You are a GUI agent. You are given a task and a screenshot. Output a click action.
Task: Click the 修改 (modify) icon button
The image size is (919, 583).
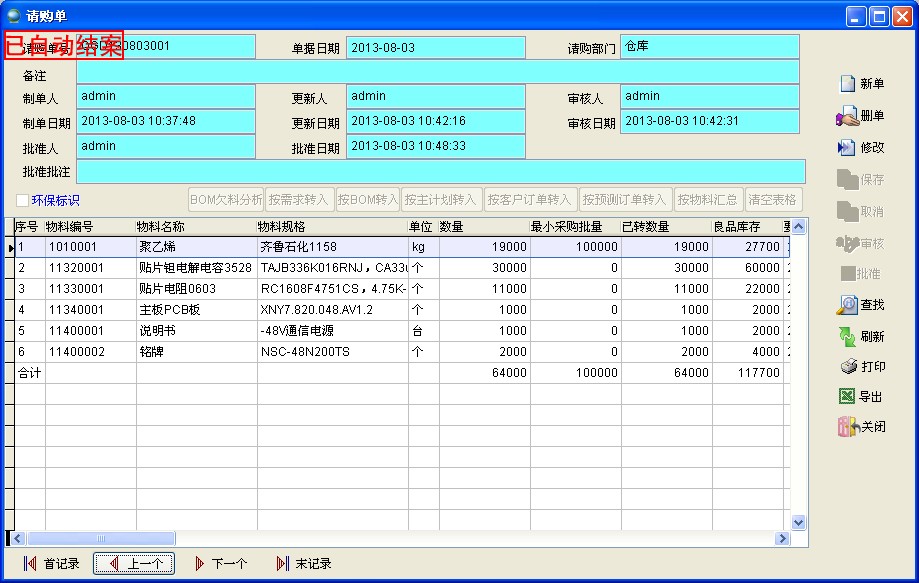(861, 148)
